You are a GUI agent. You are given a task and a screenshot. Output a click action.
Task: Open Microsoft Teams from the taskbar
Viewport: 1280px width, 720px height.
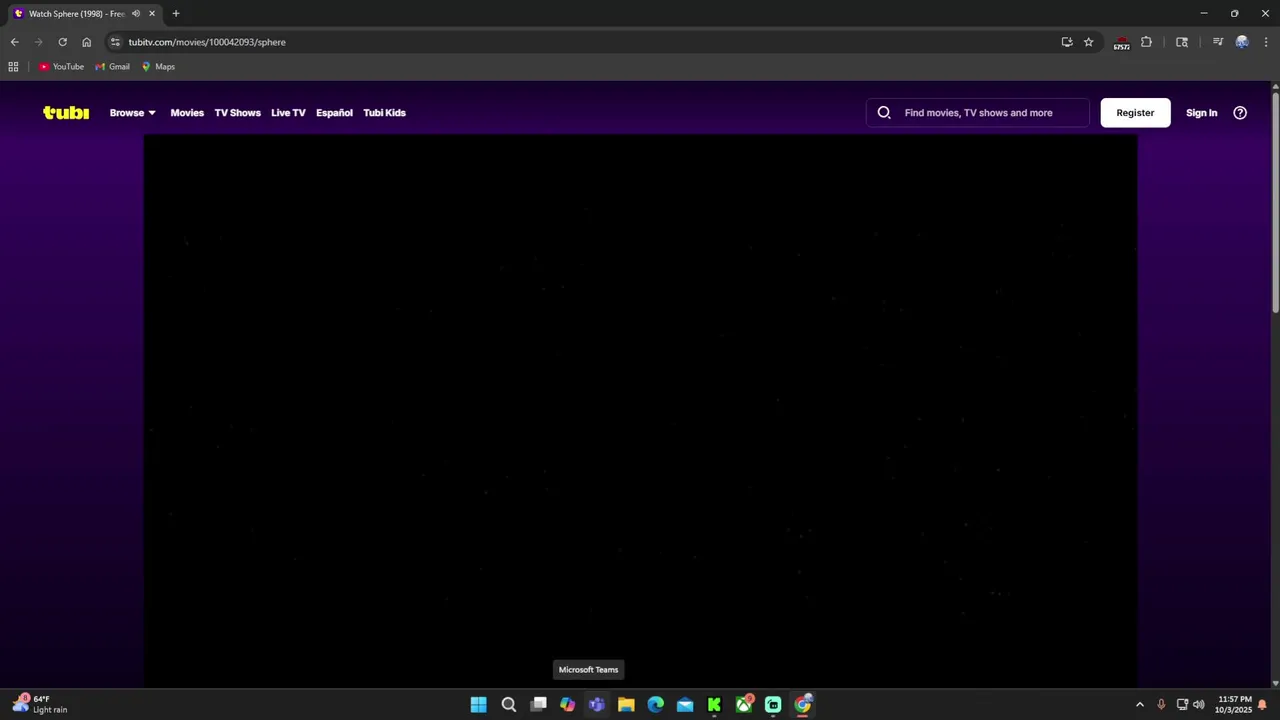click(x=597, y=705)
